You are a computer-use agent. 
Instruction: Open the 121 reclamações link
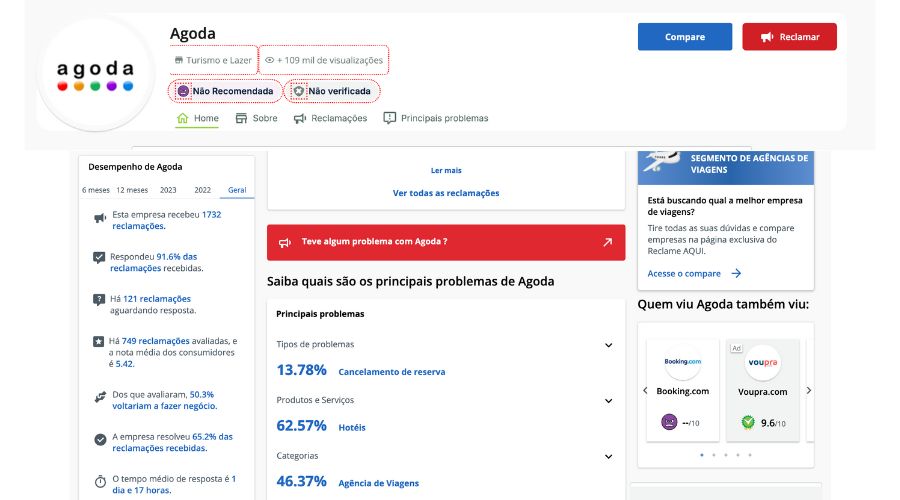pyautogui.click(x=157, y=299)
